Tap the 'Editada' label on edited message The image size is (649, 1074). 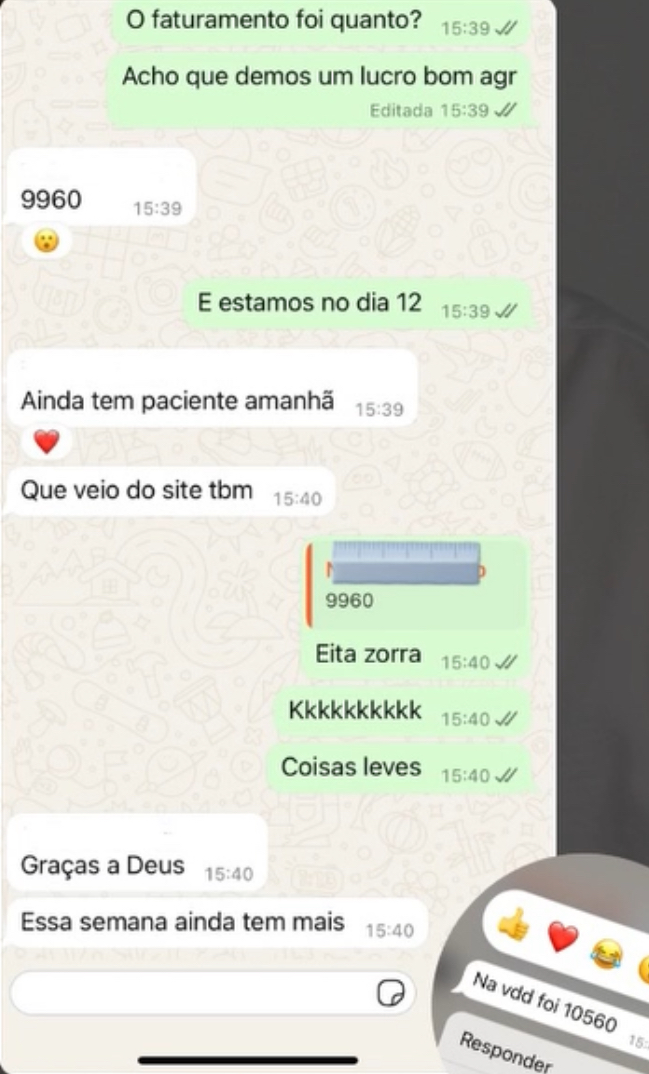click(x=401, y=110)
